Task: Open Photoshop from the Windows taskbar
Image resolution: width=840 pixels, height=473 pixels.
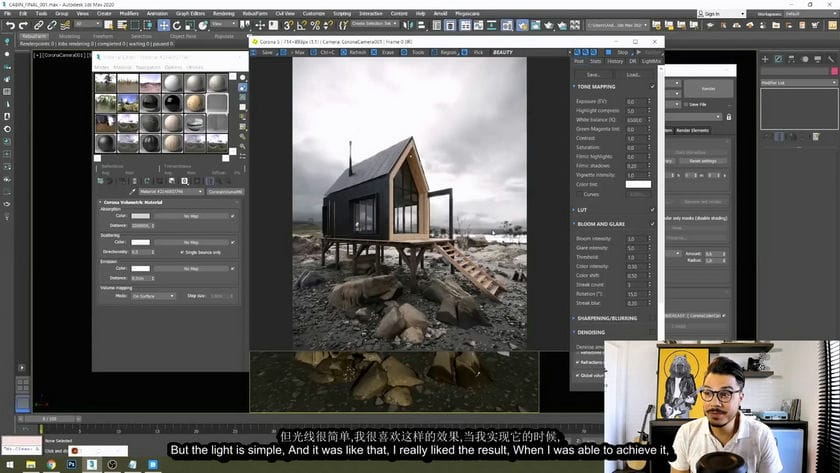Action: 71,464
